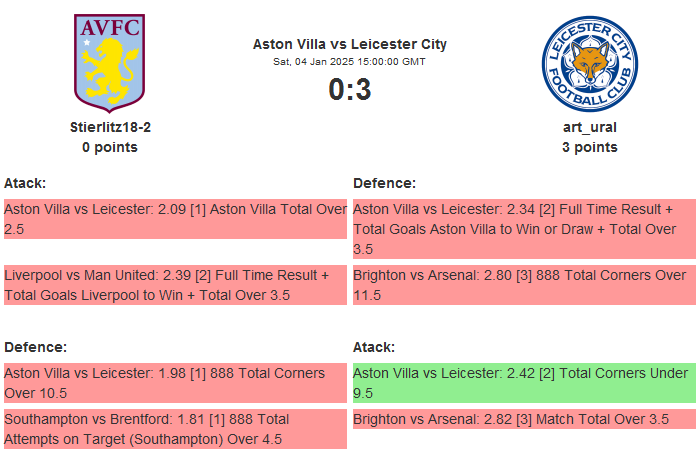Open the art_ural player name

pos(589,127)
